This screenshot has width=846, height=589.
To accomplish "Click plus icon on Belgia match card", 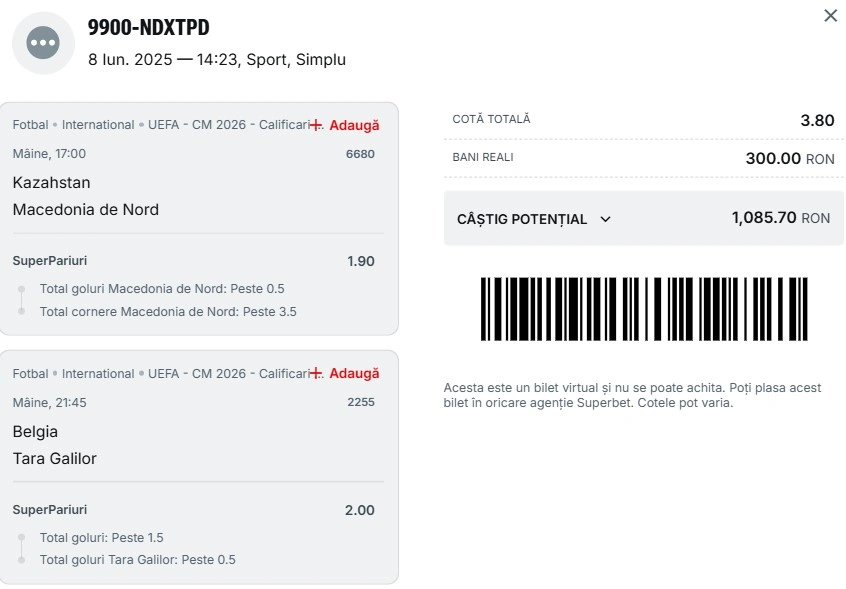I will 316,373.
